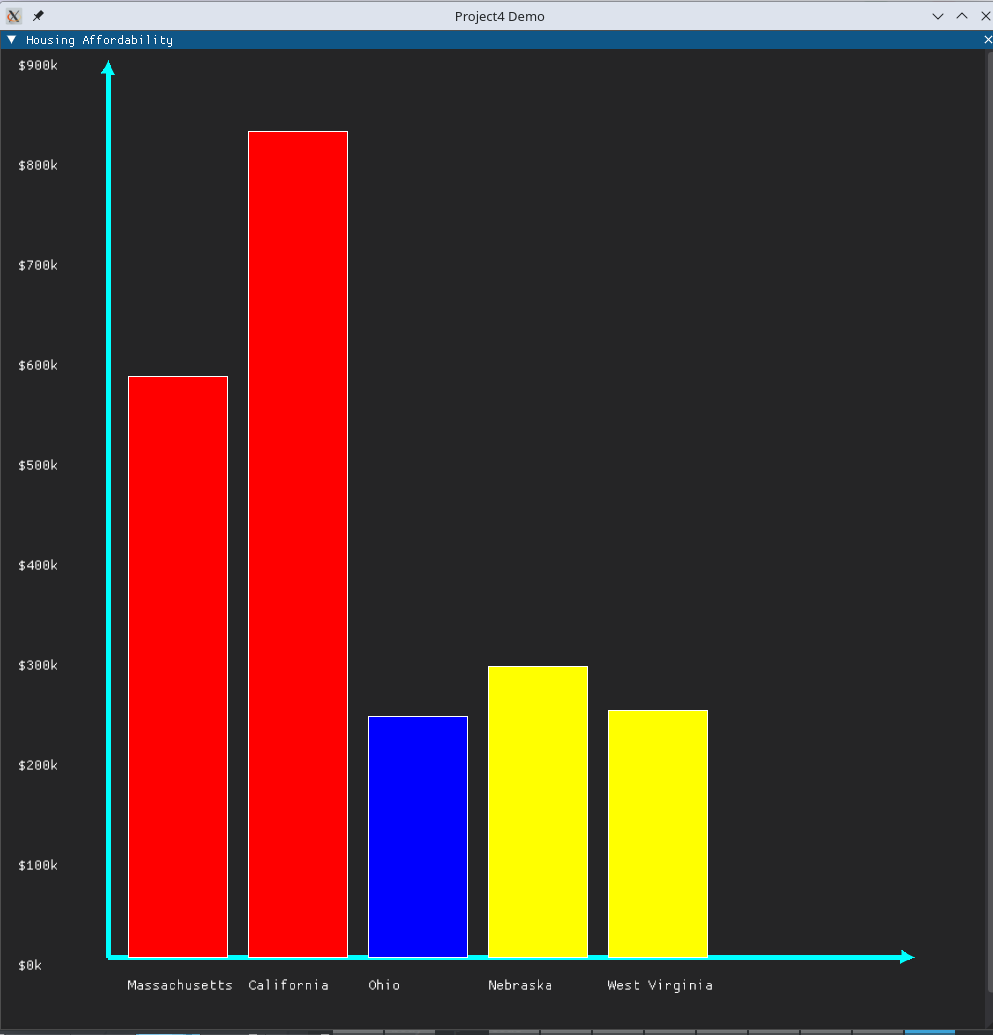Minimize the Project4 Demo window
This screenshot has width=993, height=1035.
pyautogui.click(x=938, y=16)
